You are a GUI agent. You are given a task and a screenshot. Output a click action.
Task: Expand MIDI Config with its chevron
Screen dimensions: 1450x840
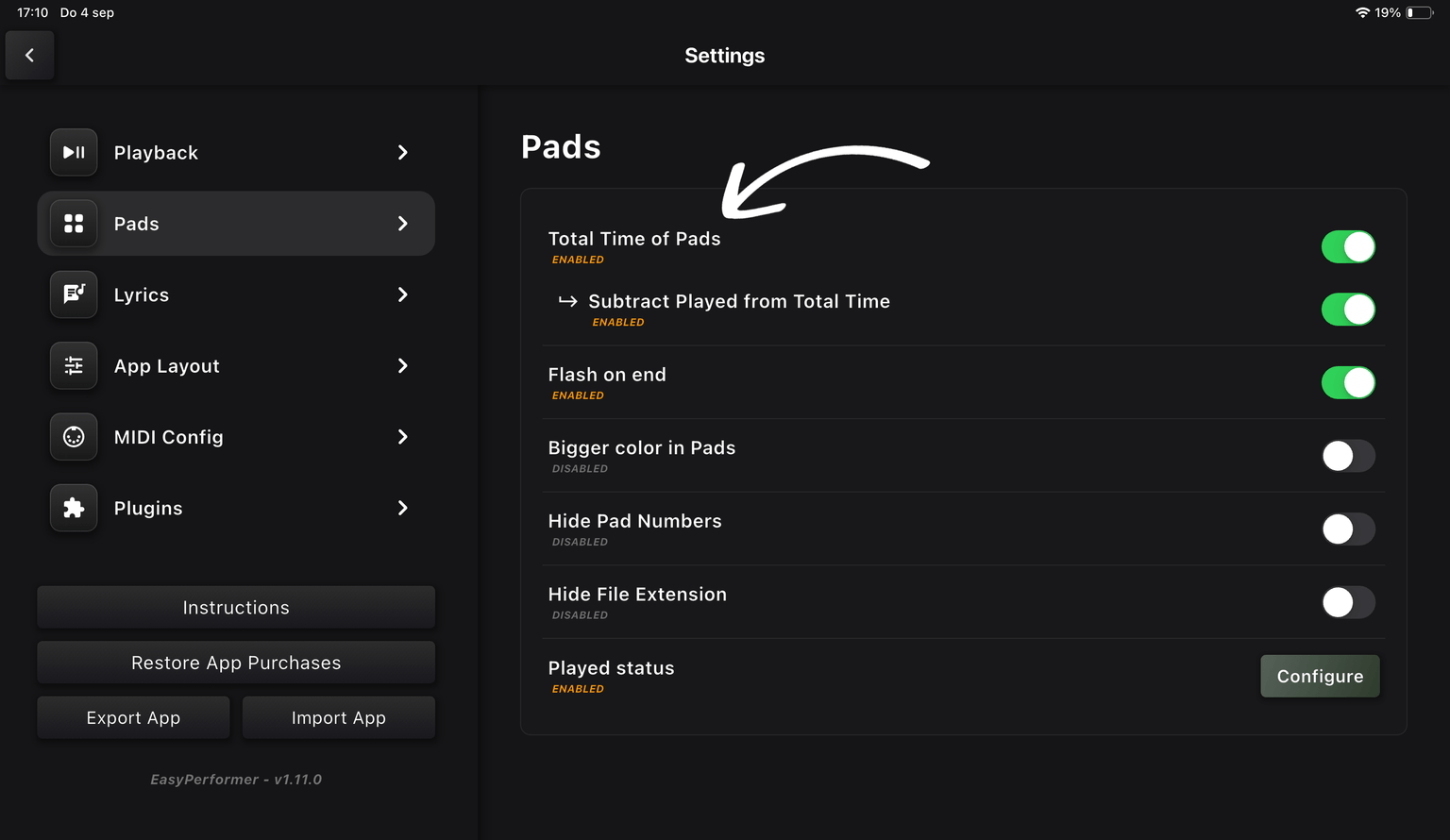click(403, 437)
